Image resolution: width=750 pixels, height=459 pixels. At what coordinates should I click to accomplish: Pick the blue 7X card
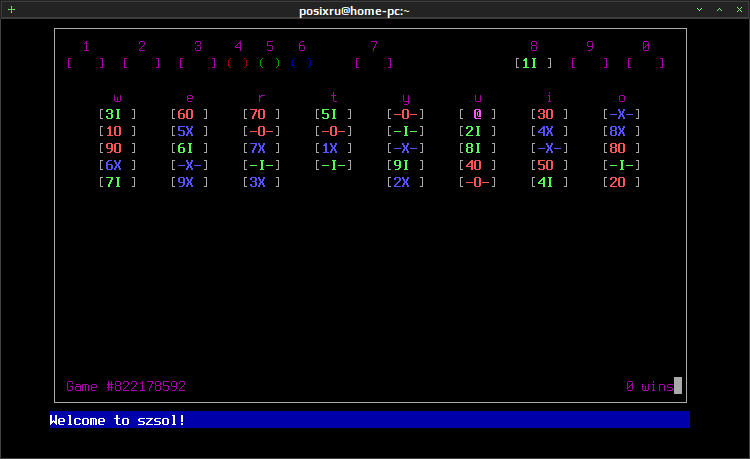point(261,148)
